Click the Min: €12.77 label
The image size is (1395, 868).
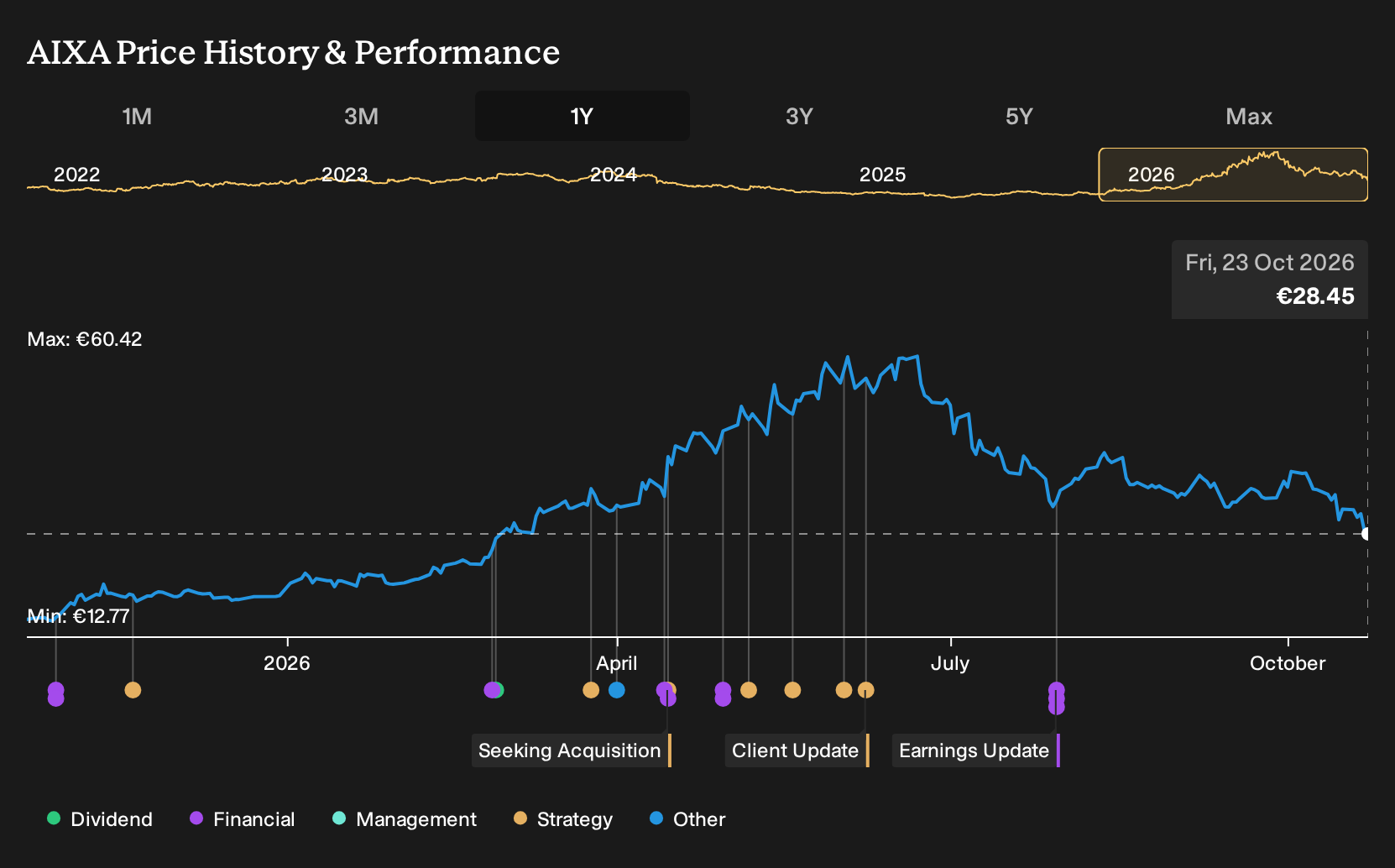pyautogui.click(x=79, y=616)
